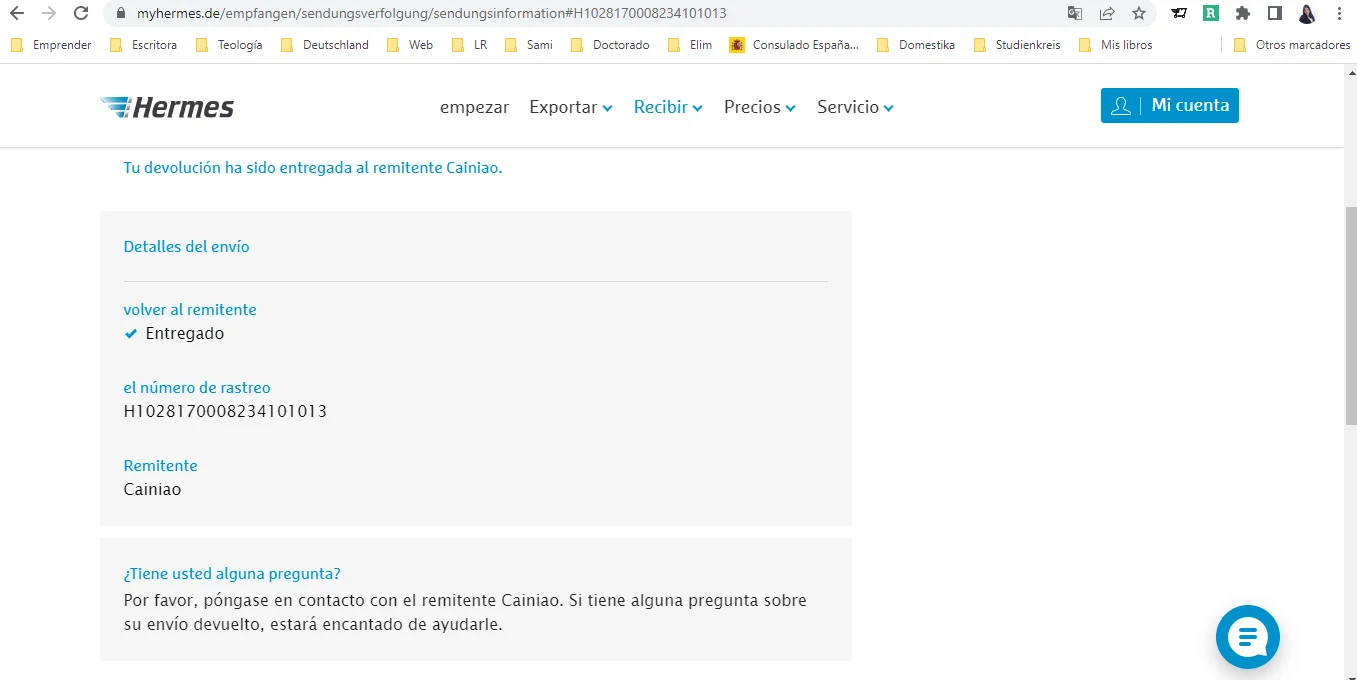The width and height of the screenshot is (1357, 680).
Task: Expand the Servicio menu
Action: tap(855, 107)
